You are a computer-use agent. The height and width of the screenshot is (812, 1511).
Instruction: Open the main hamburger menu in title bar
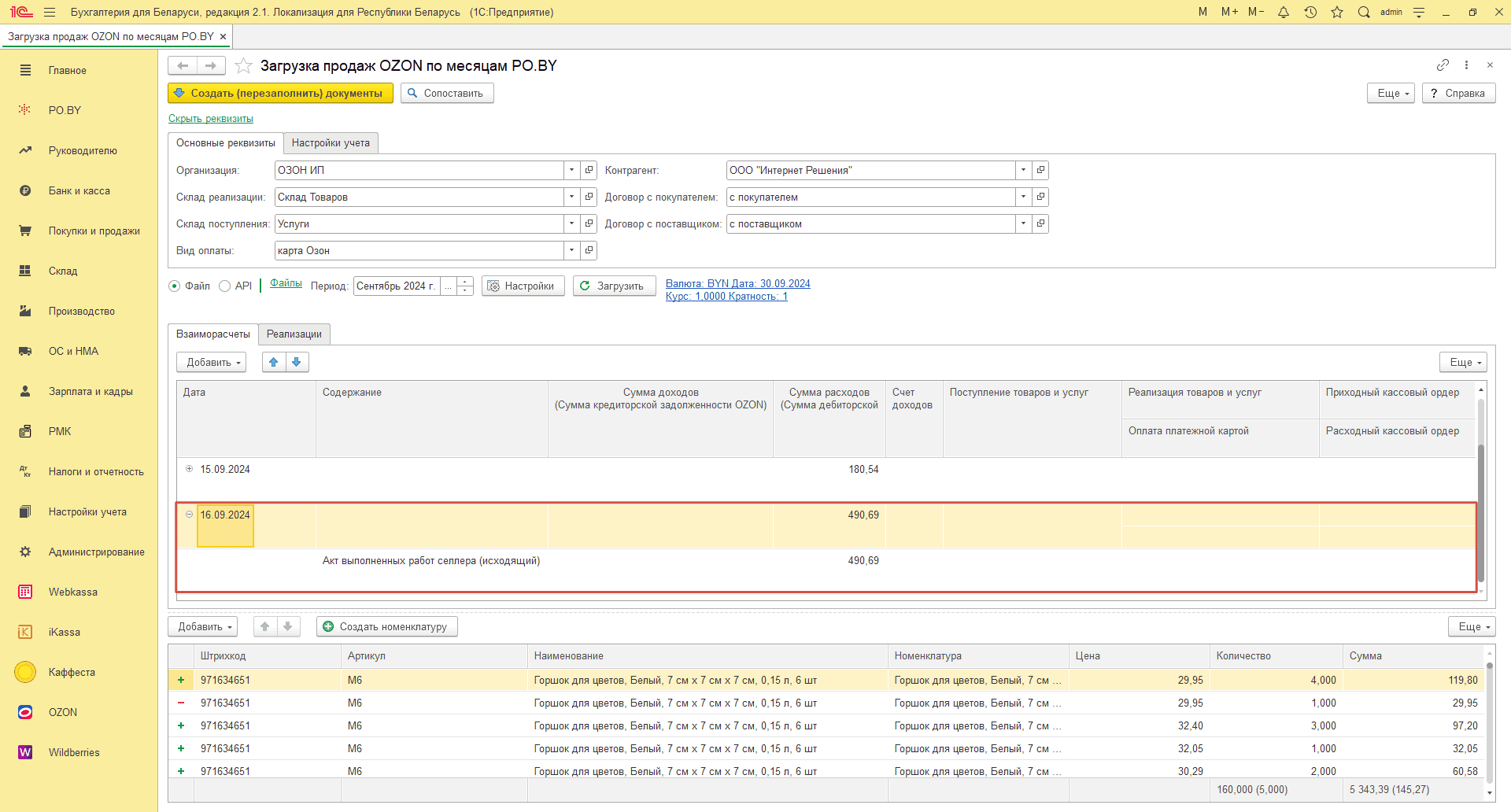(50, 12)
